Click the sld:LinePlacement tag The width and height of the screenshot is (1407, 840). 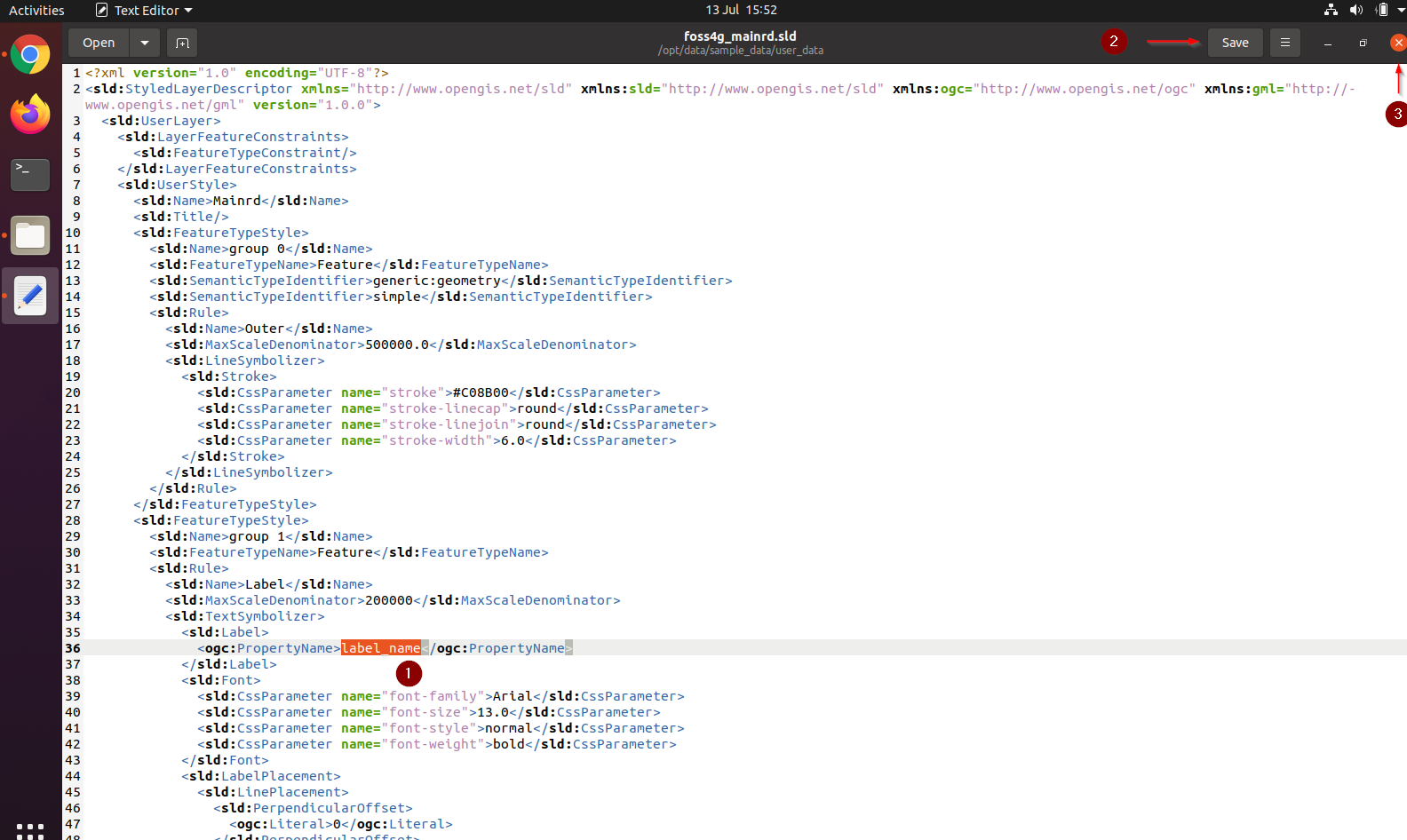tap(273, 792)
